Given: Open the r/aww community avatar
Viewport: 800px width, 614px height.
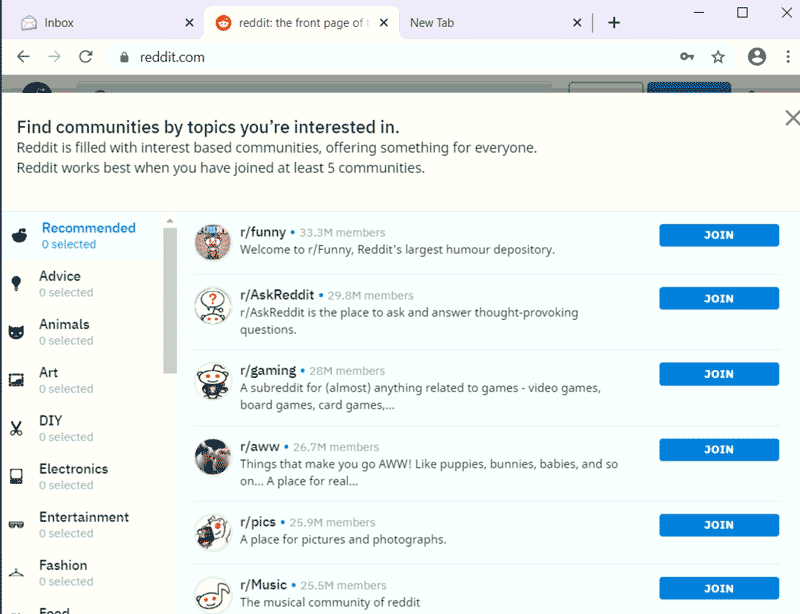Looking at the screenshot, I should 213,456.
